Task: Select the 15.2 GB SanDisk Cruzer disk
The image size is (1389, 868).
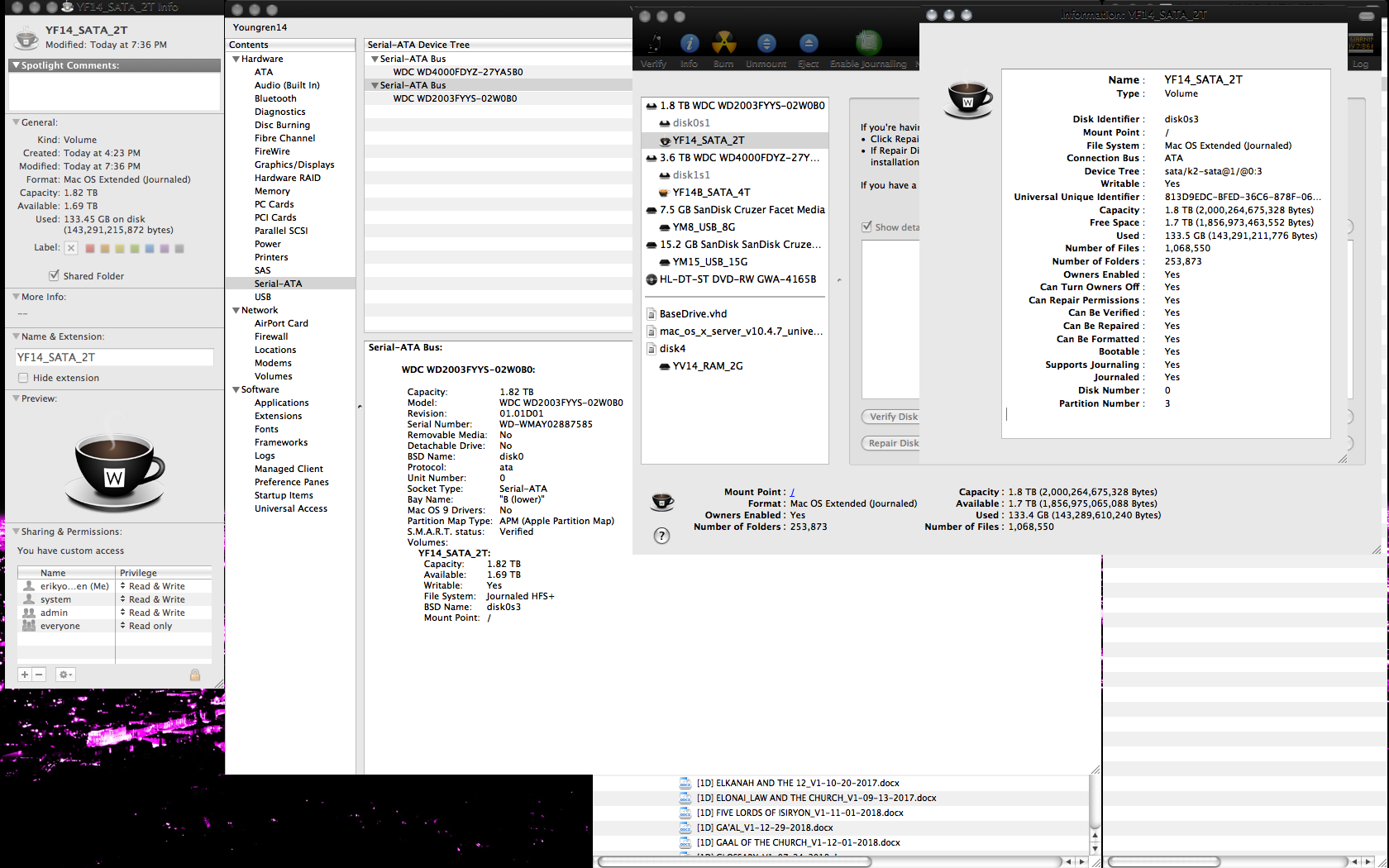Action: pos(735,245)
